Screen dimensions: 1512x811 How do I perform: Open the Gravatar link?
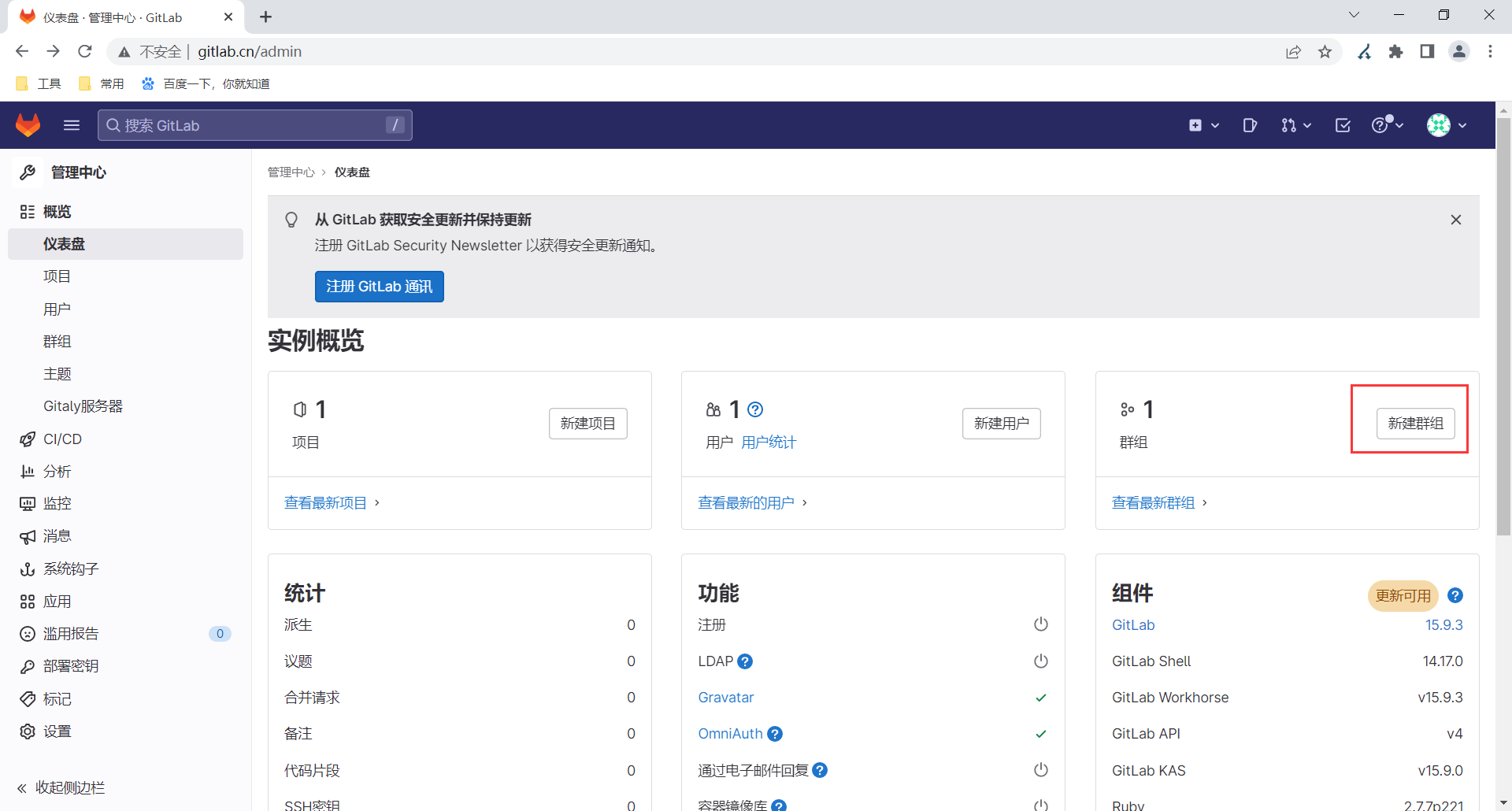tap(726, 698)
